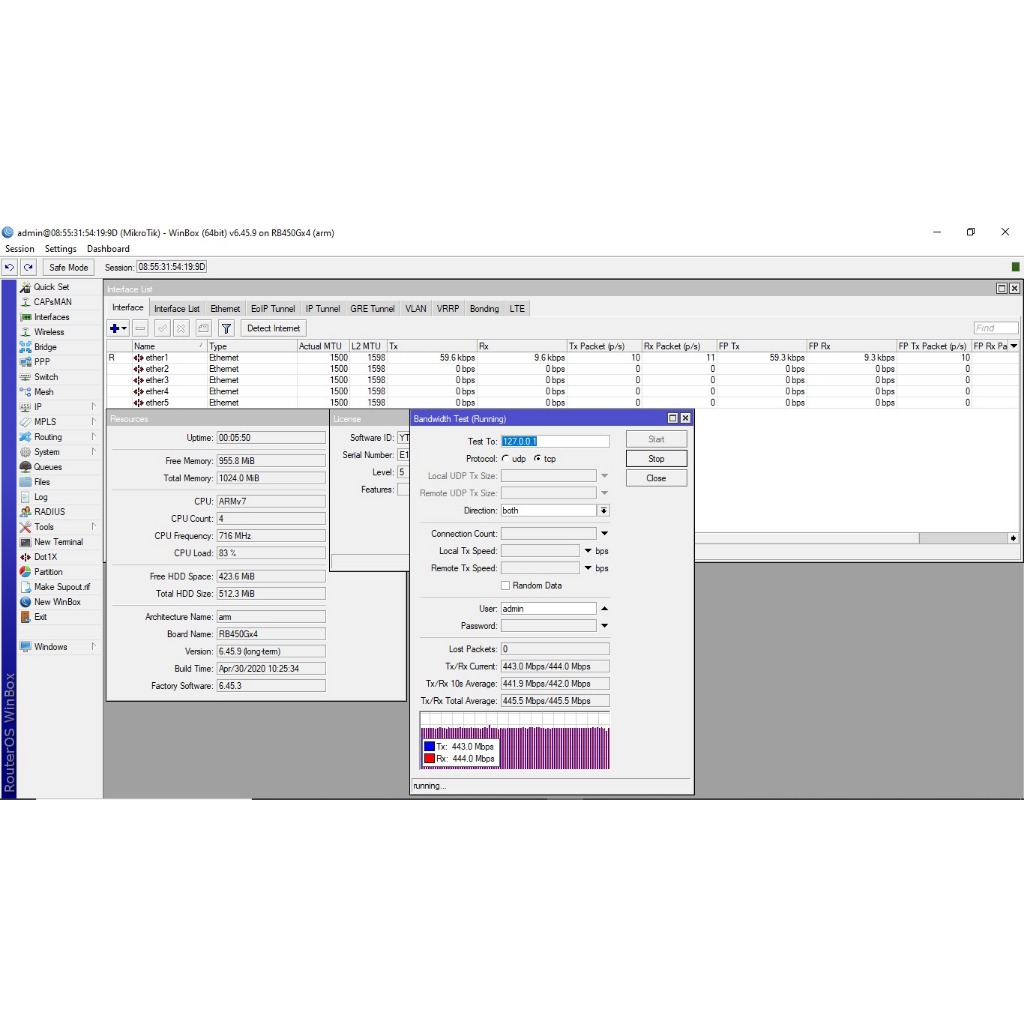Expand the Connection Count field arrow
Screen dimensions: 1024x1024
coord(604,534)
